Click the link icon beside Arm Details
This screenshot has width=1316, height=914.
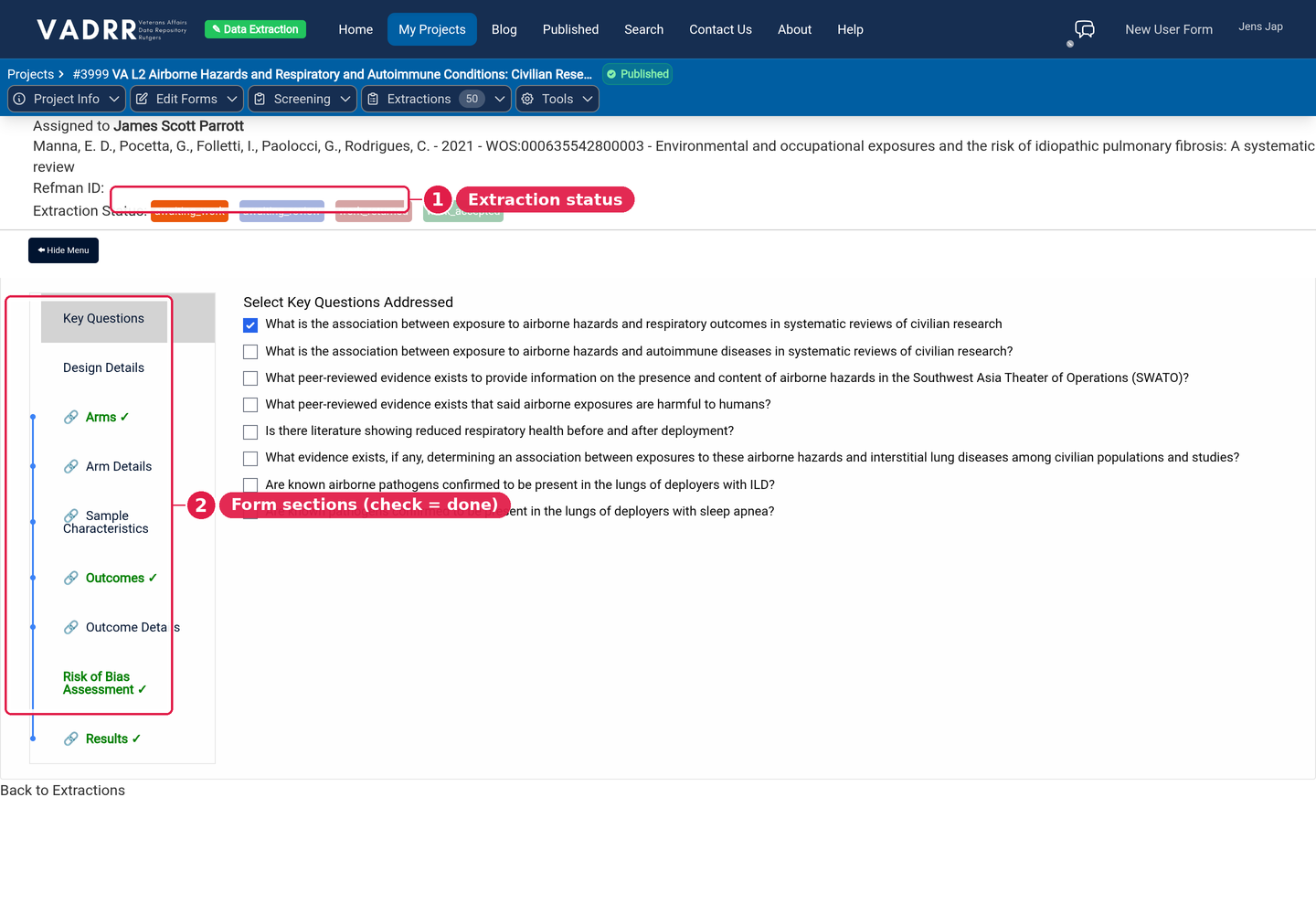coord(71,467)
